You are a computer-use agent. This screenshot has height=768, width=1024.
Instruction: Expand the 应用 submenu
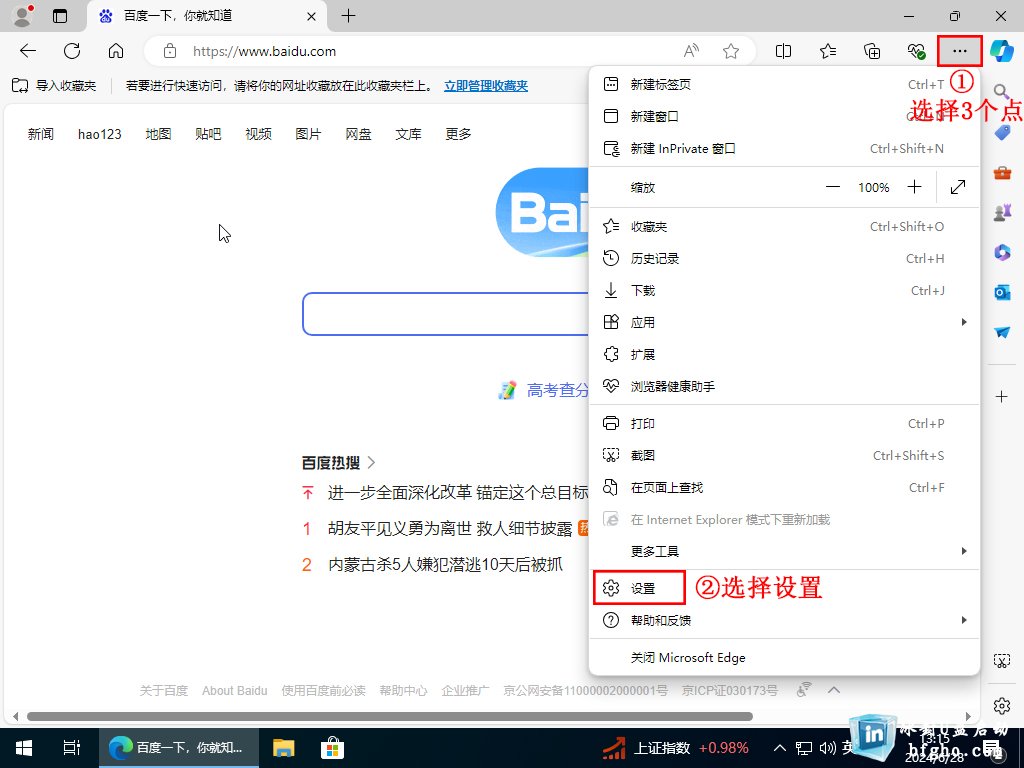[x=784, y=323]
